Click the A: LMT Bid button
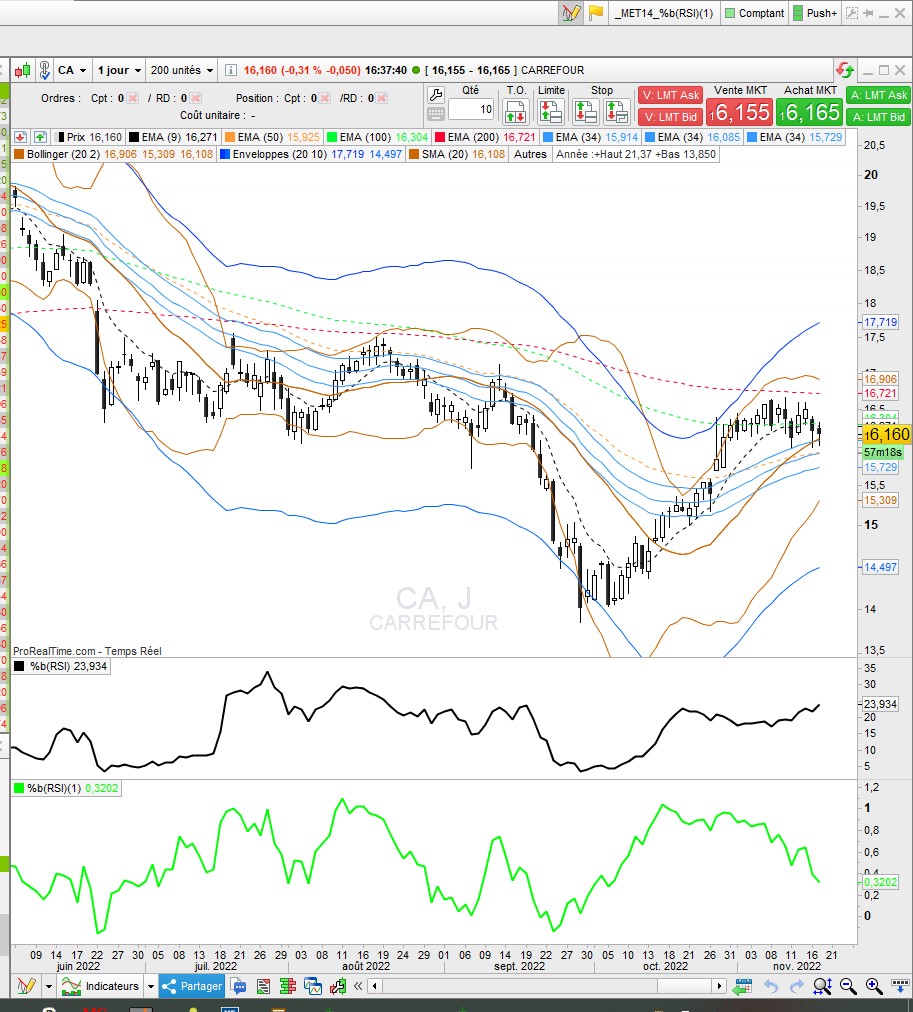The height and width of the screenshot is (1012, 913). coord(878,117)
